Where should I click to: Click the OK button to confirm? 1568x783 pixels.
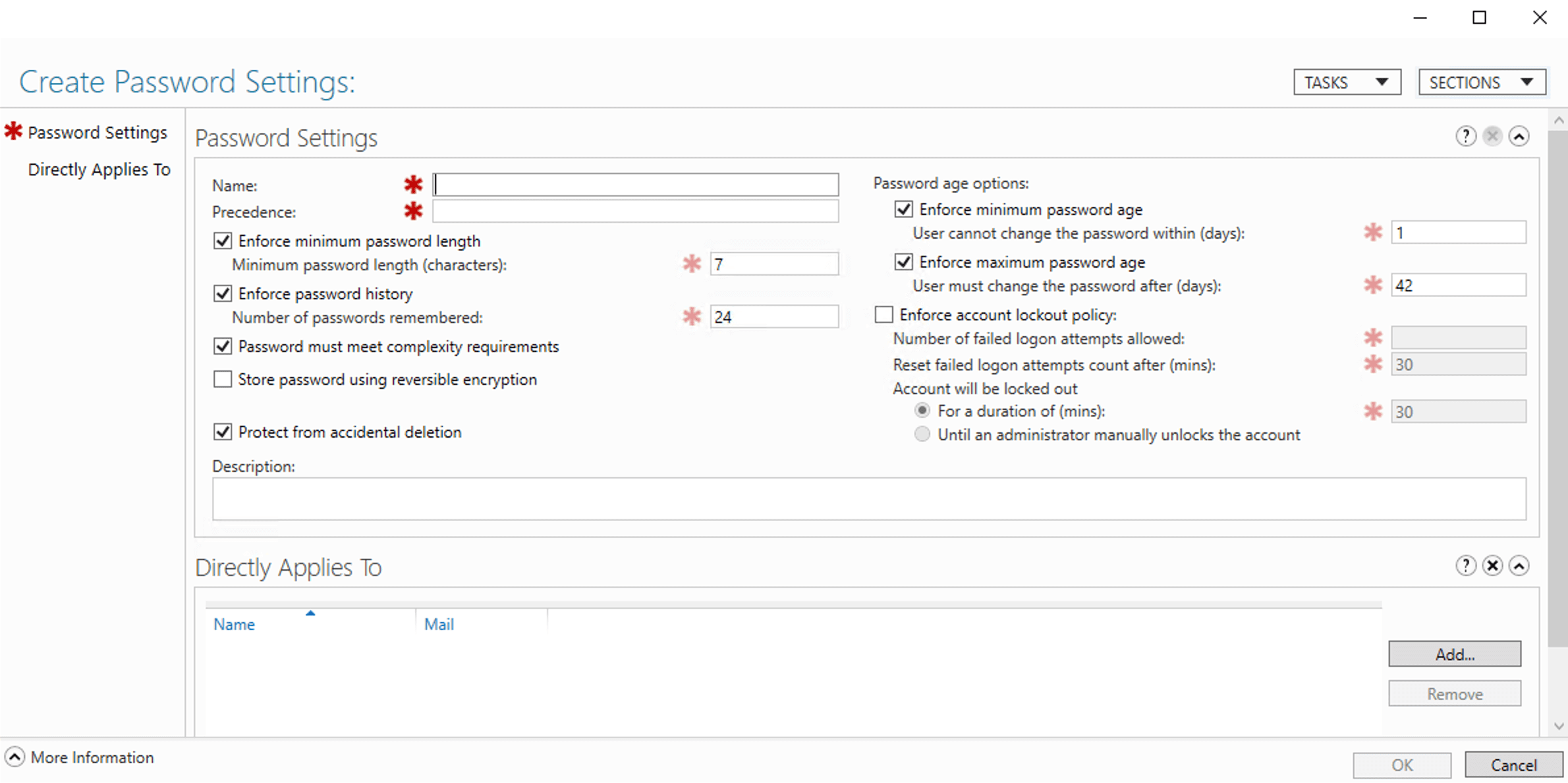1402,765
